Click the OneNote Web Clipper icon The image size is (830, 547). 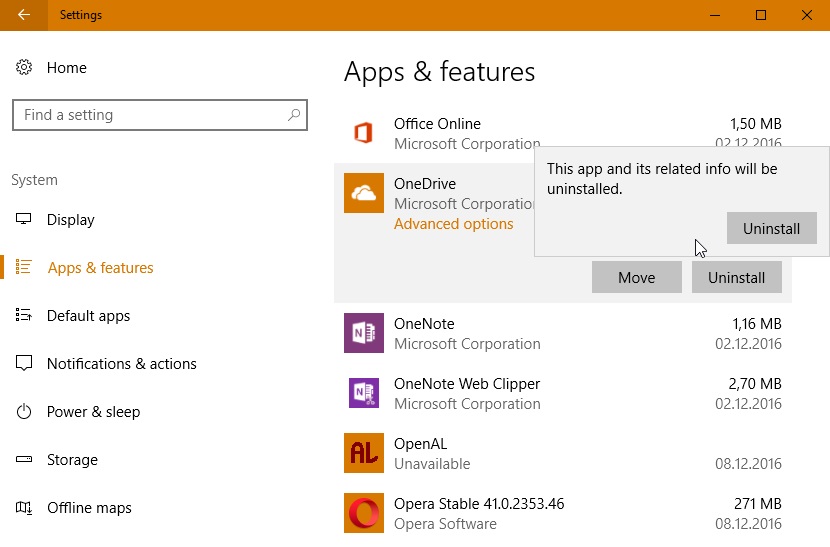pos(364,393)
